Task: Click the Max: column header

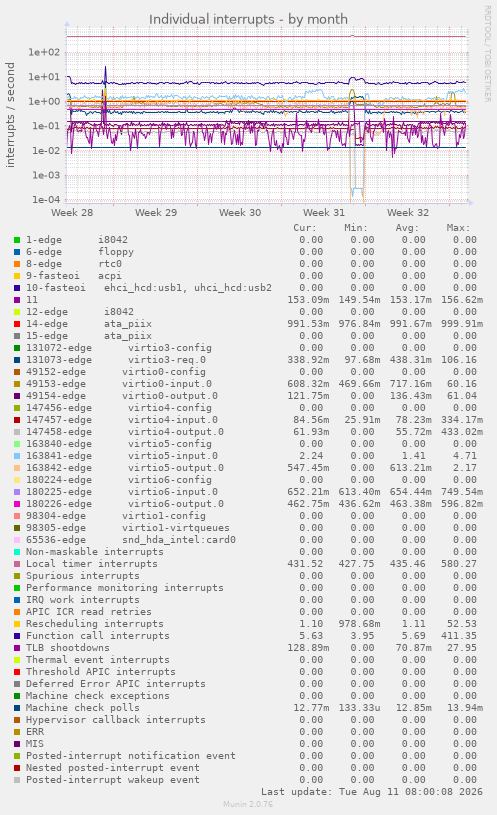Action: click(458, 228)
